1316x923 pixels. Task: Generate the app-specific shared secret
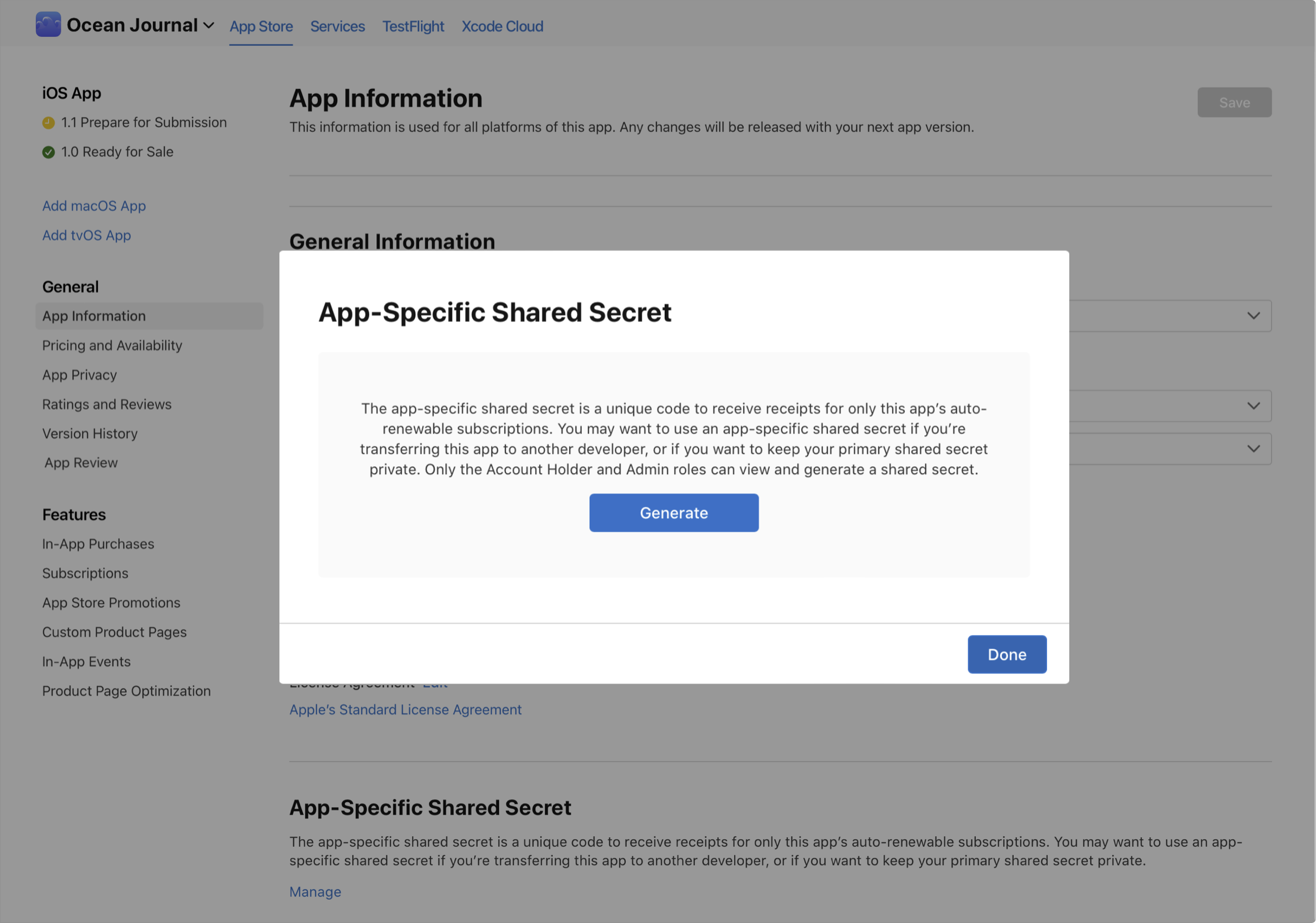(674, 512)
